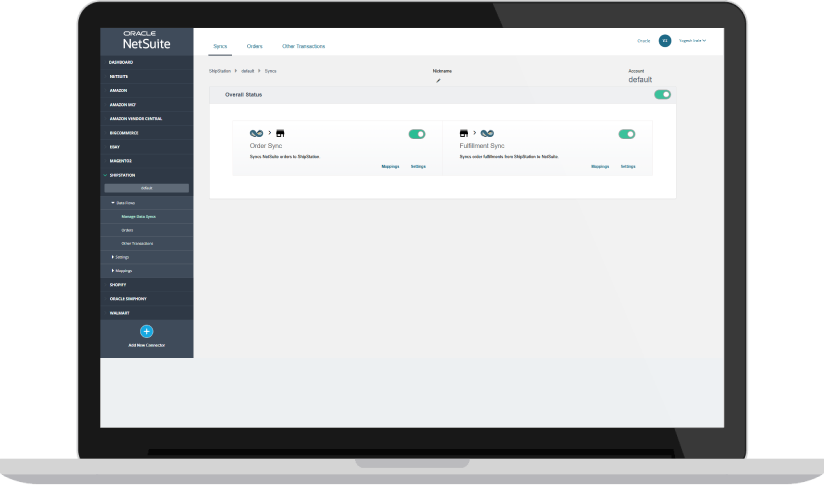Open the user name dropdown in header
Viewport: 824px width, 485px height.
coord(692,41)
